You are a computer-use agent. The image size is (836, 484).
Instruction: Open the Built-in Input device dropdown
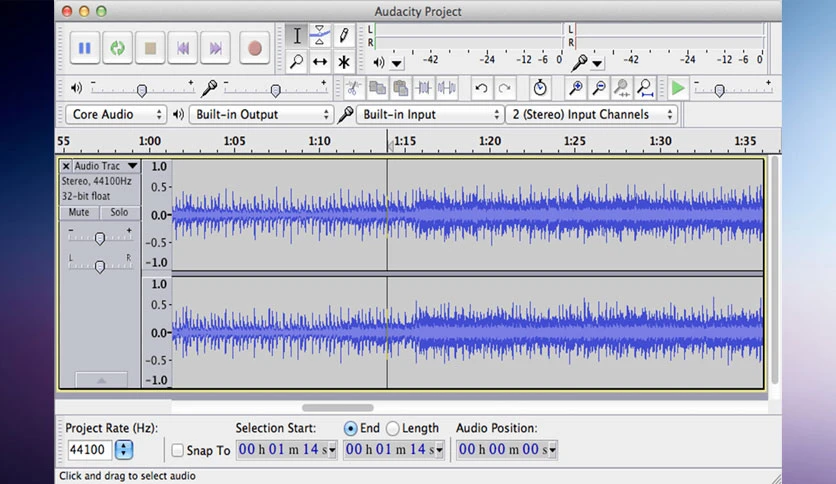(430, 115)
